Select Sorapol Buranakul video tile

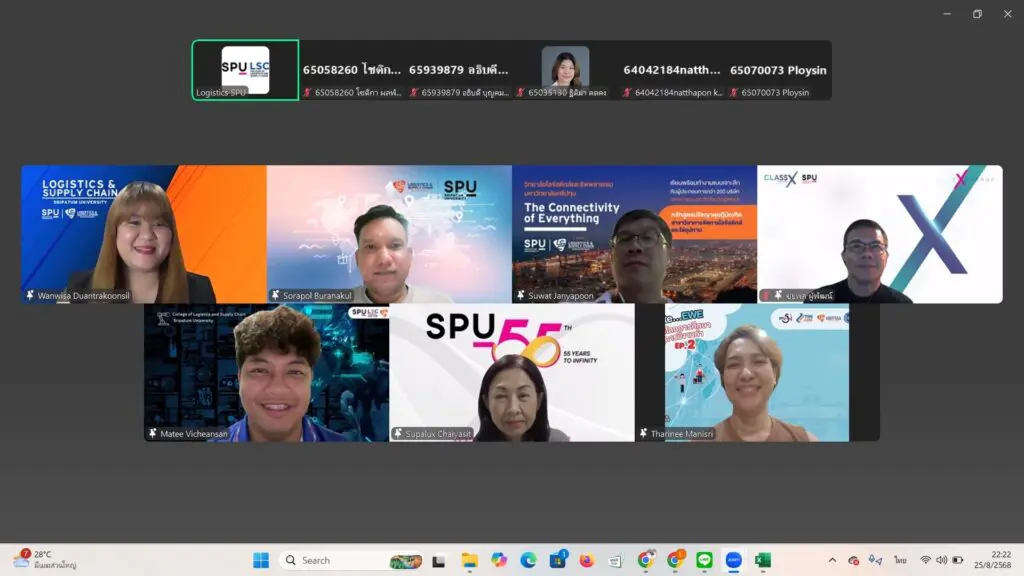(389, 234)
